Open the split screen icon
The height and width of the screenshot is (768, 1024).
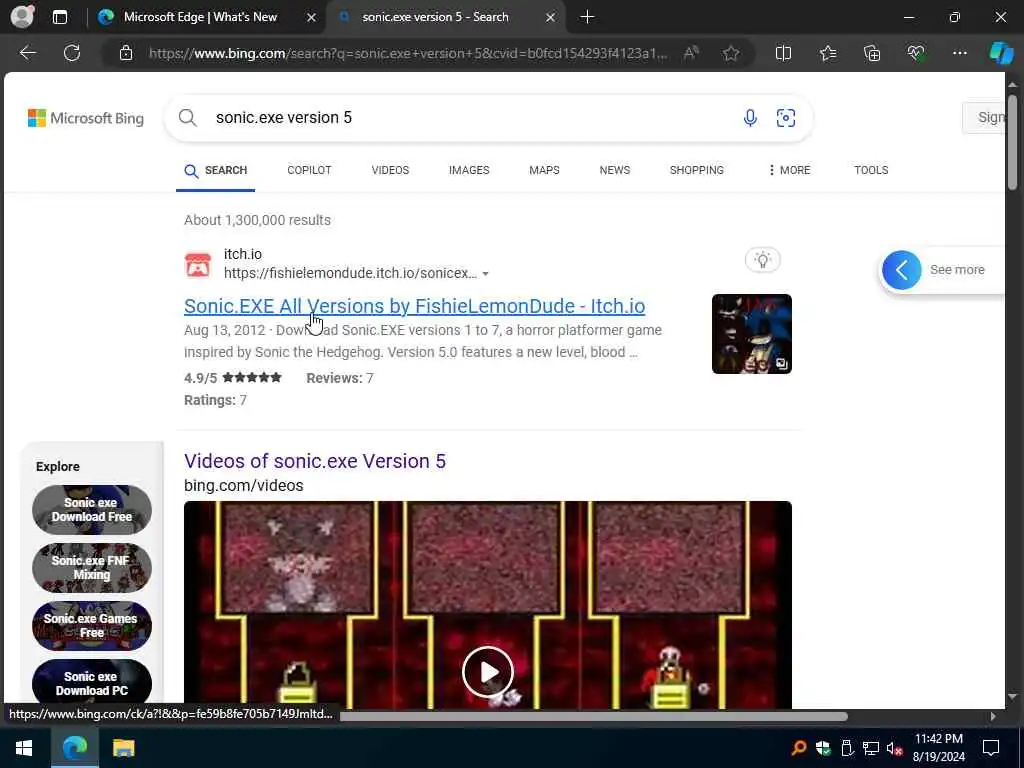coord(783,53)
